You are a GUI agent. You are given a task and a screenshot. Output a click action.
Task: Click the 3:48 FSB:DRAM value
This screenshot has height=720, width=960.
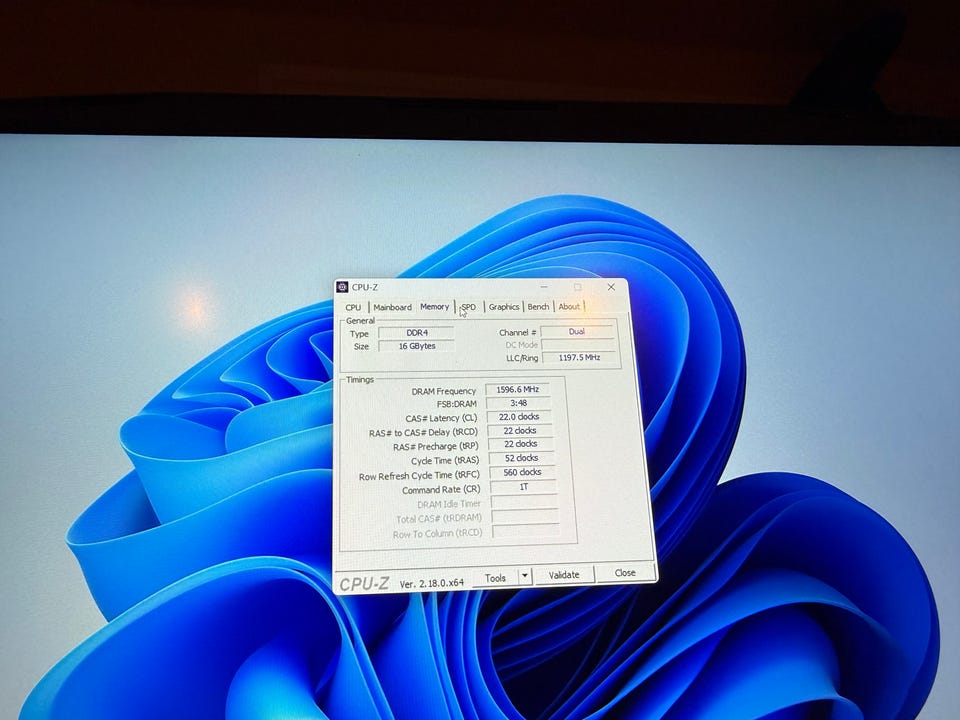tap(518, 403)
